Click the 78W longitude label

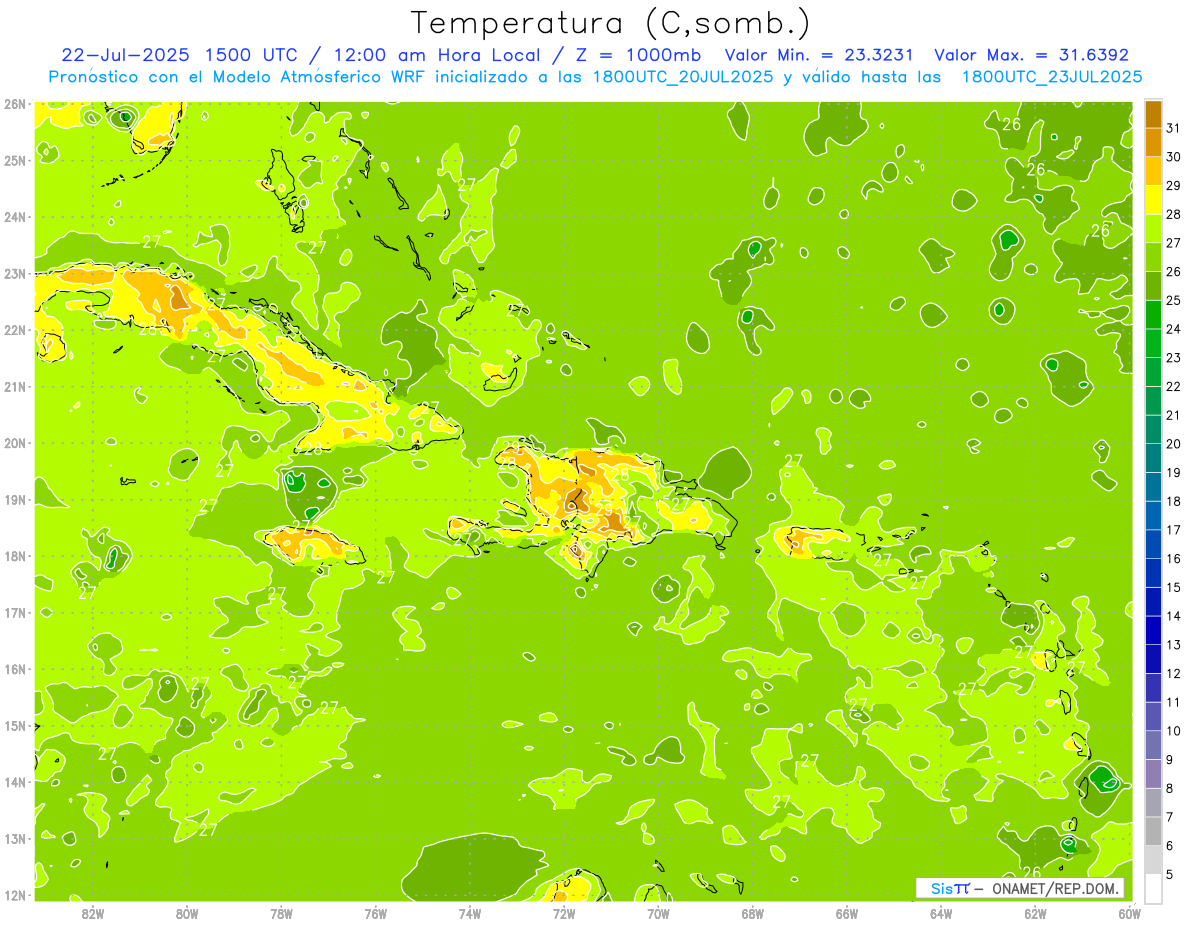point(281,912)
